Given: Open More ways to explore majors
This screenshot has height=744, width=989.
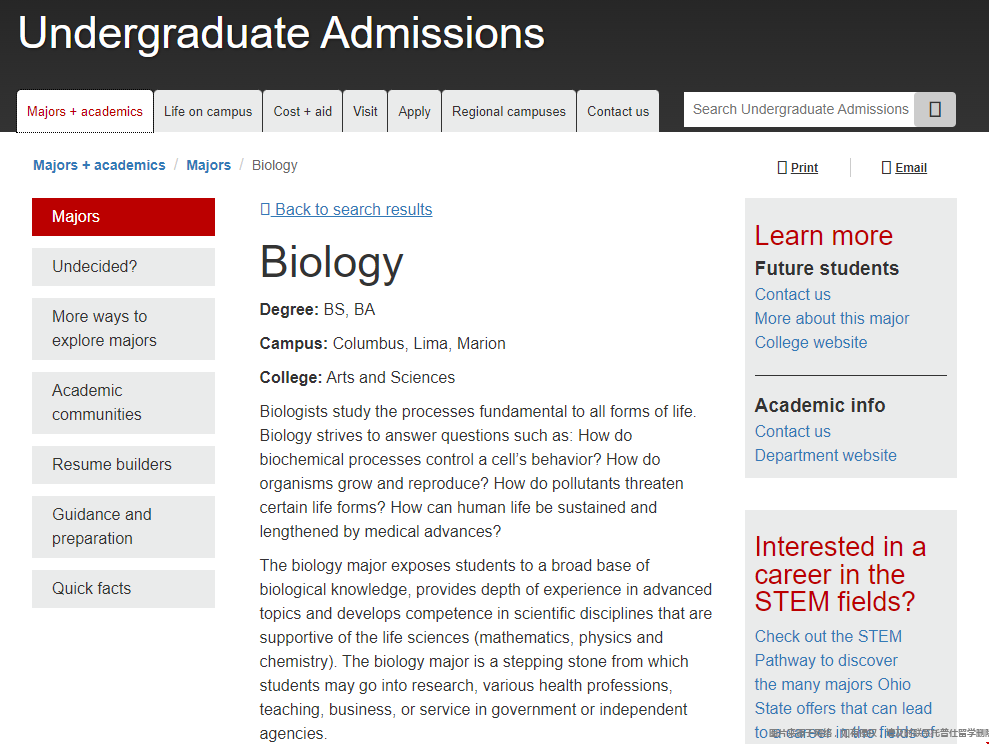Looking at the screenshot, I should 124,328.
